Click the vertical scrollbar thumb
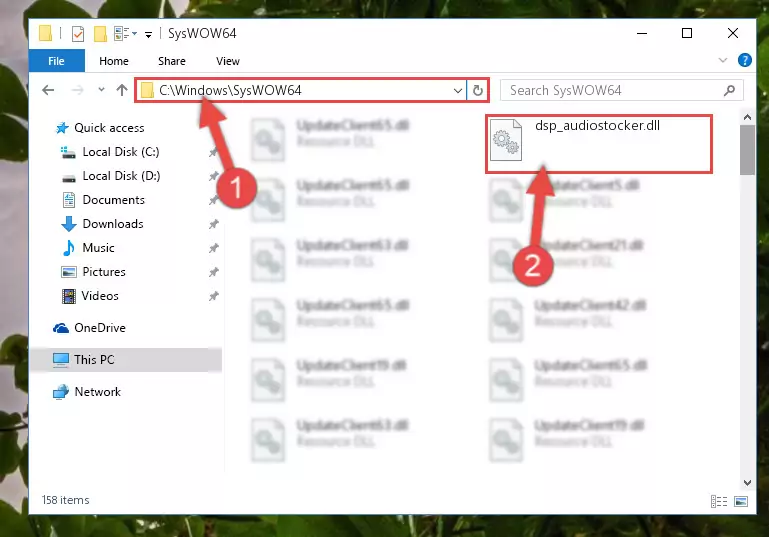Screen dimensions: 769x537 747,150
